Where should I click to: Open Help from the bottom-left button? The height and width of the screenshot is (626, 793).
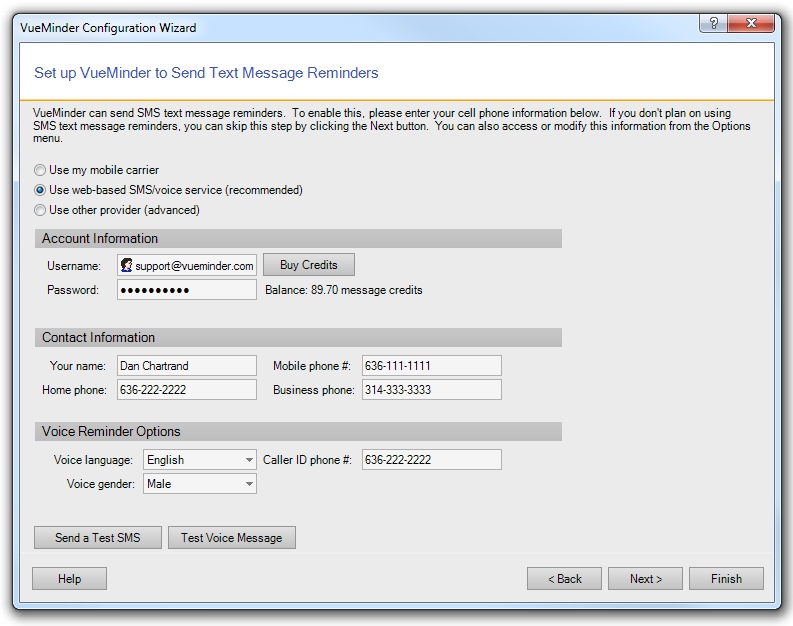[69, 578]
